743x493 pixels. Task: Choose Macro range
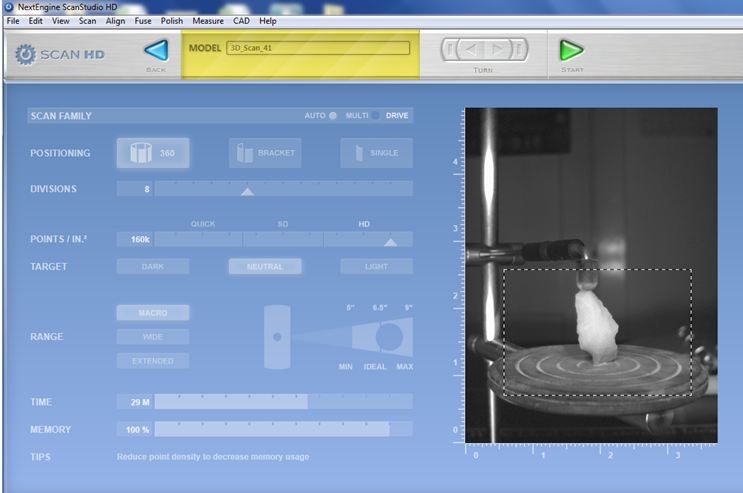(153, 313)
